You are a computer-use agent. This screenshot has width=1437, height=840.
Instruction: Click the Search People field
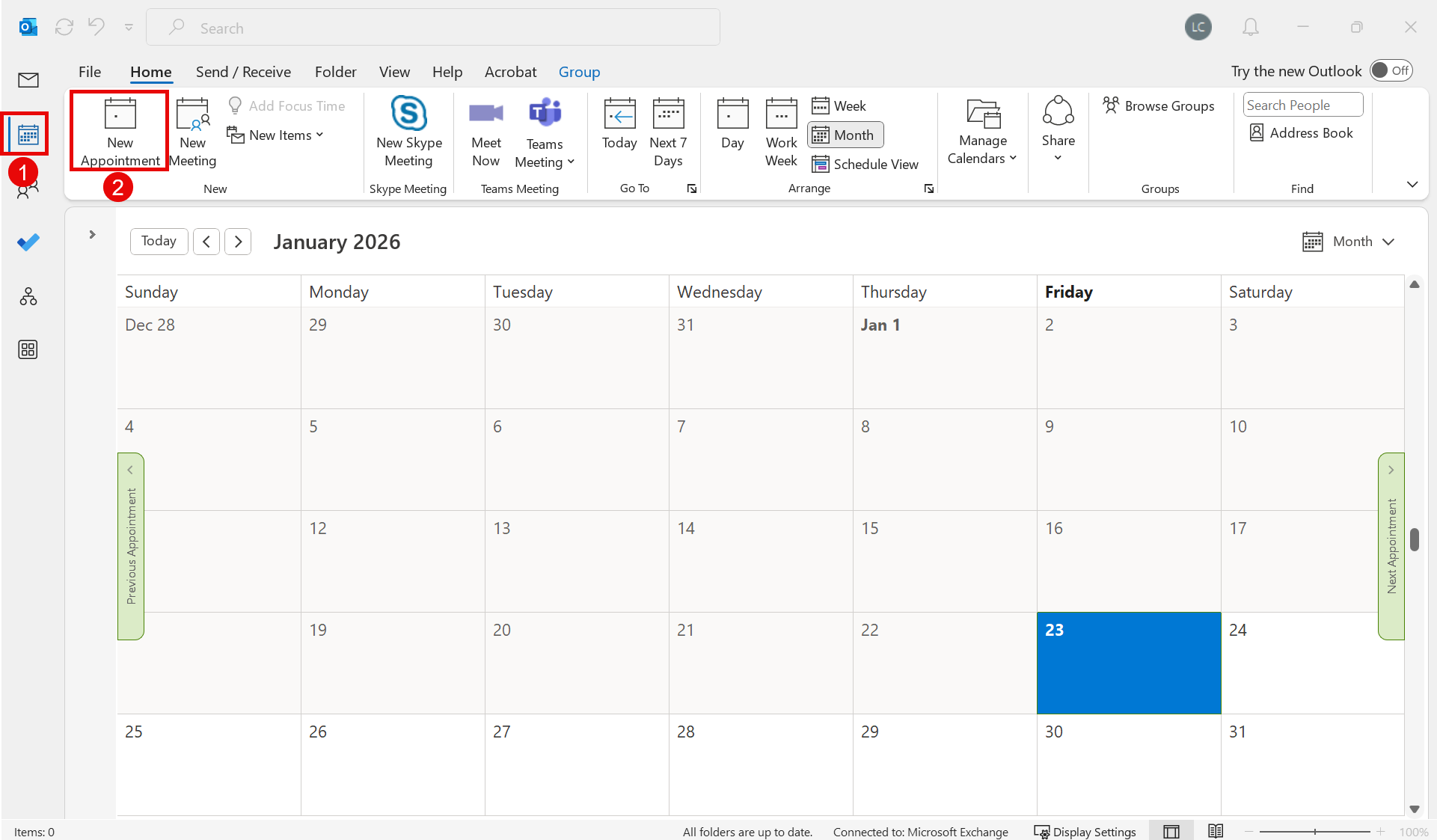tap(1302, 105)
